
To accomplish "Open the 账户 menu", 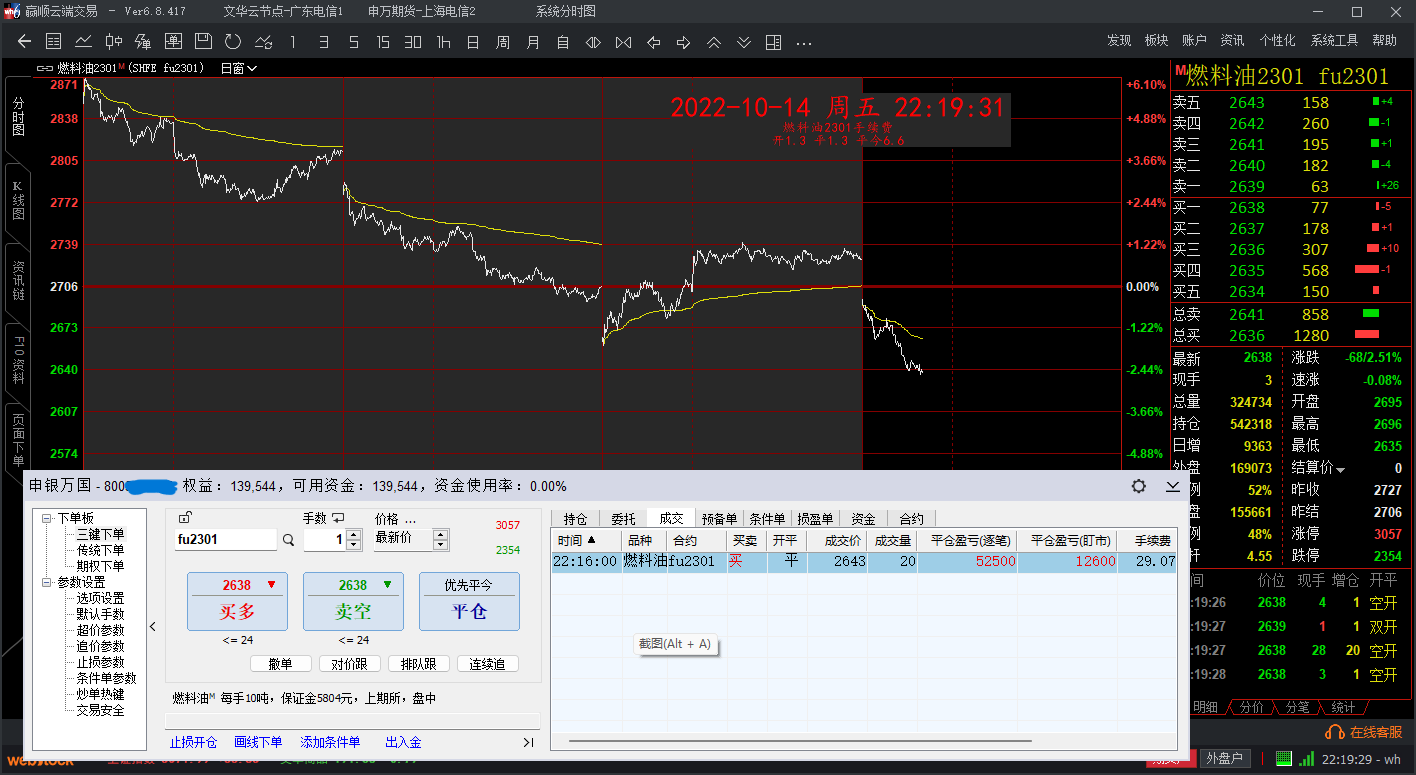I will 1194,40.
